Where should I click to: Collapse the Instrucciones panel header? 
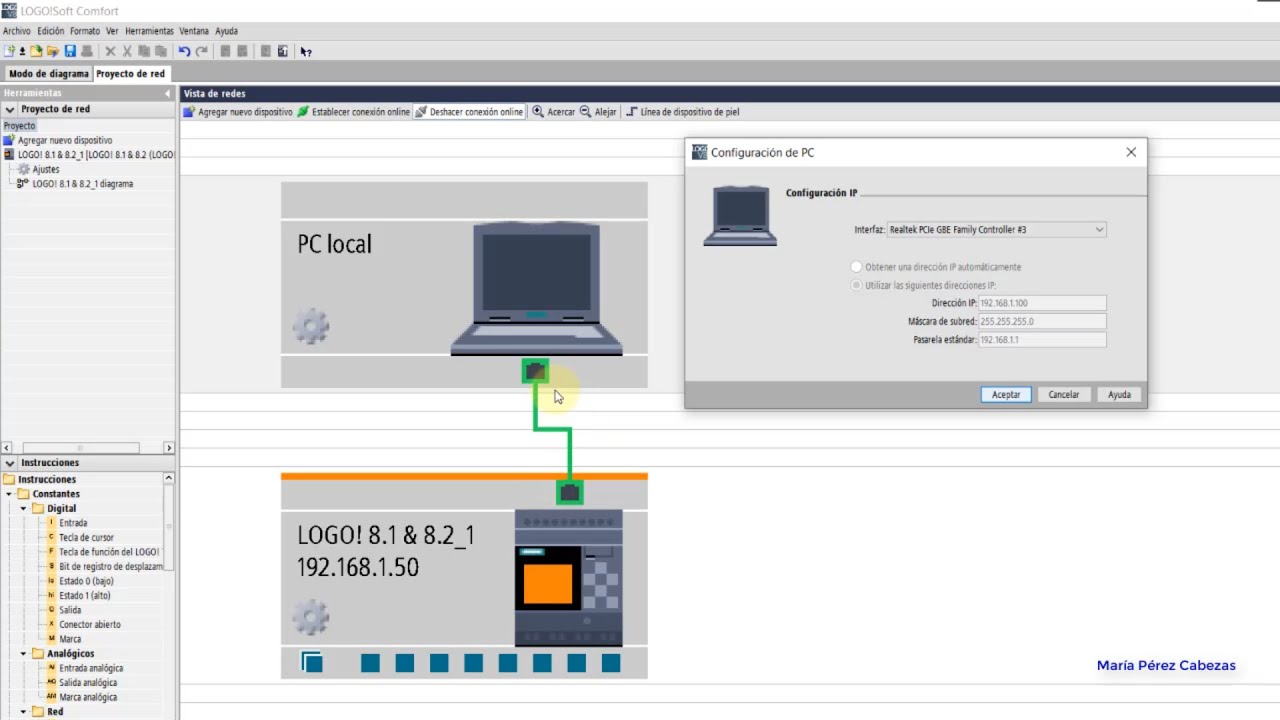point(9,463)
